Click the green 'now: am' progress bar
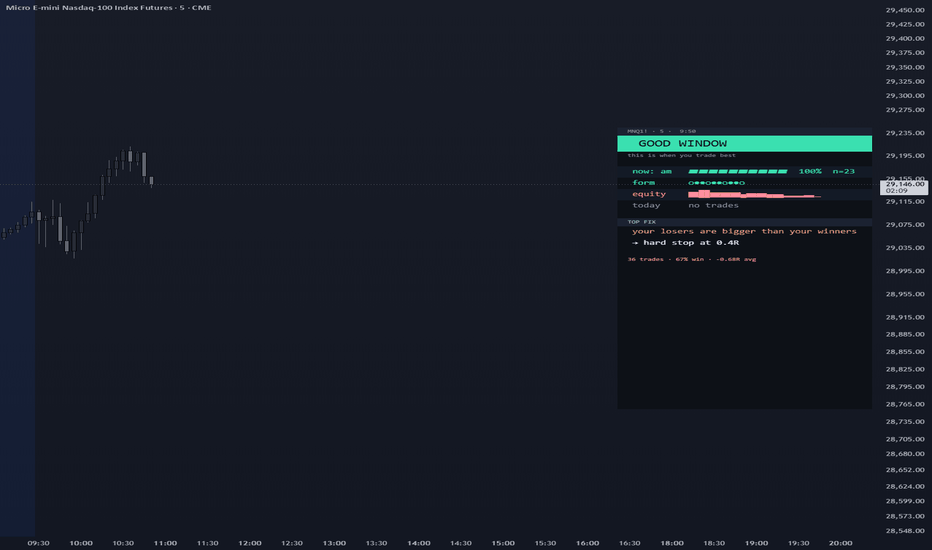Viewport: 932px width, 550px height. click(x=738, y=171)
